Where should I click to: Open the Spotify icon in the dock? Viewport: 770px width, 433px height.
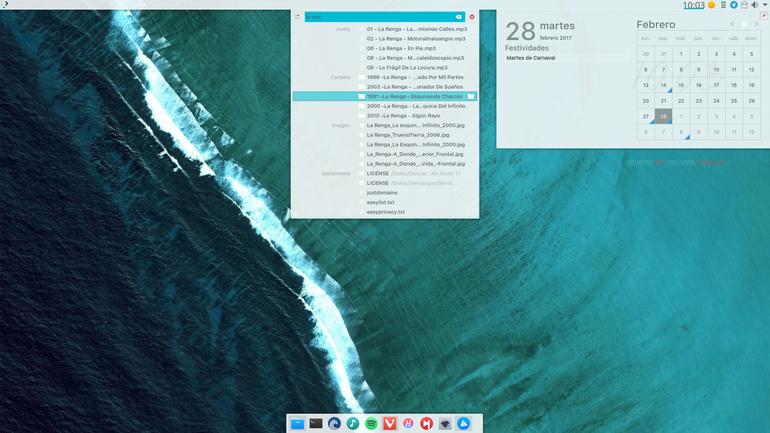[371, 423]
